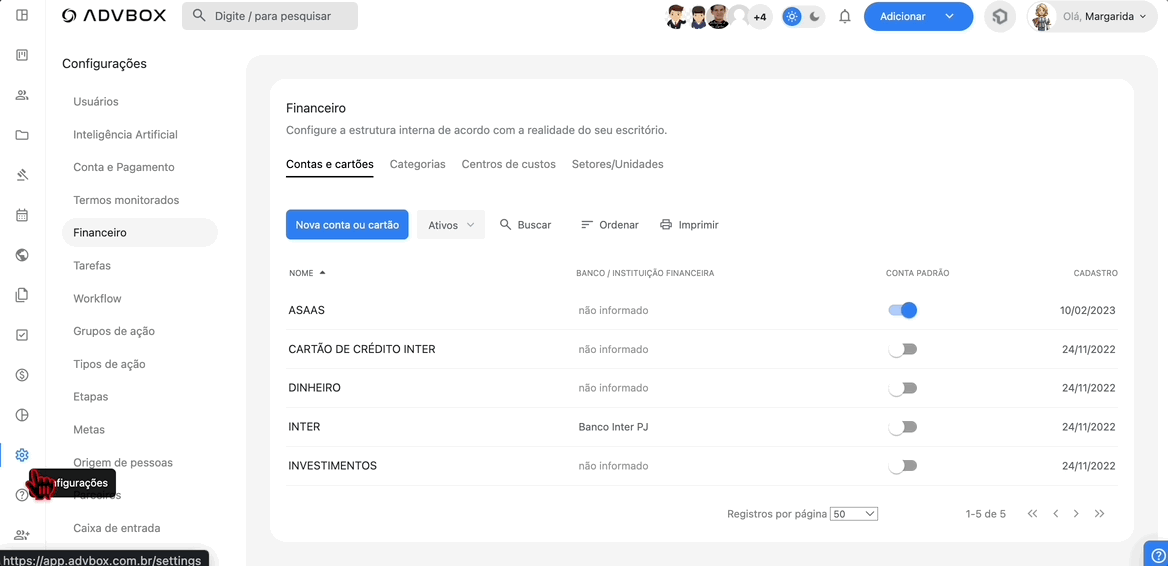Screen dimensions: 1168x566
Task: Open the records per page dropdown
Action: [x=854, y=514]
